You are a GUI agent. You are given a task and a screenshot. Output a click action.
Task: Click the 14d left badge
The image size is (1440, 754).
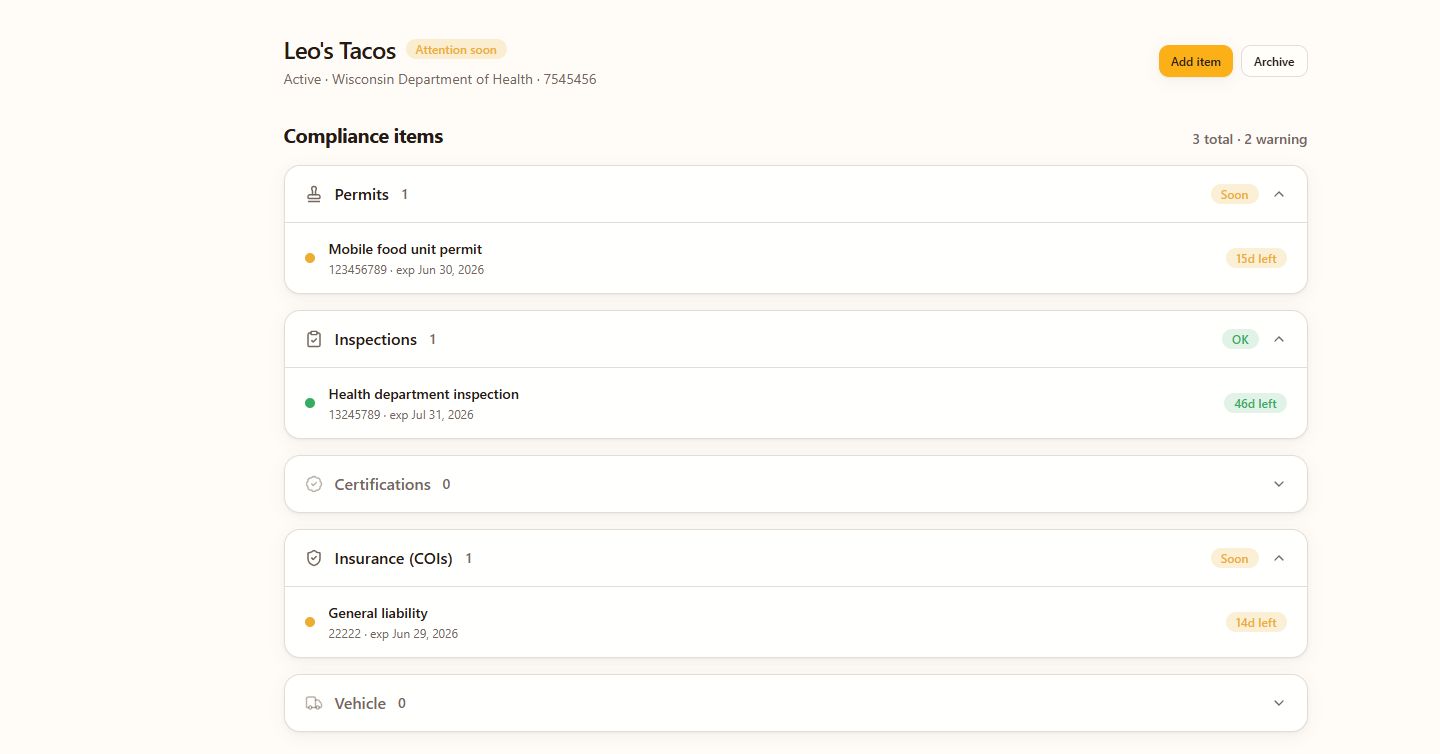click(x=1256, y=623)
